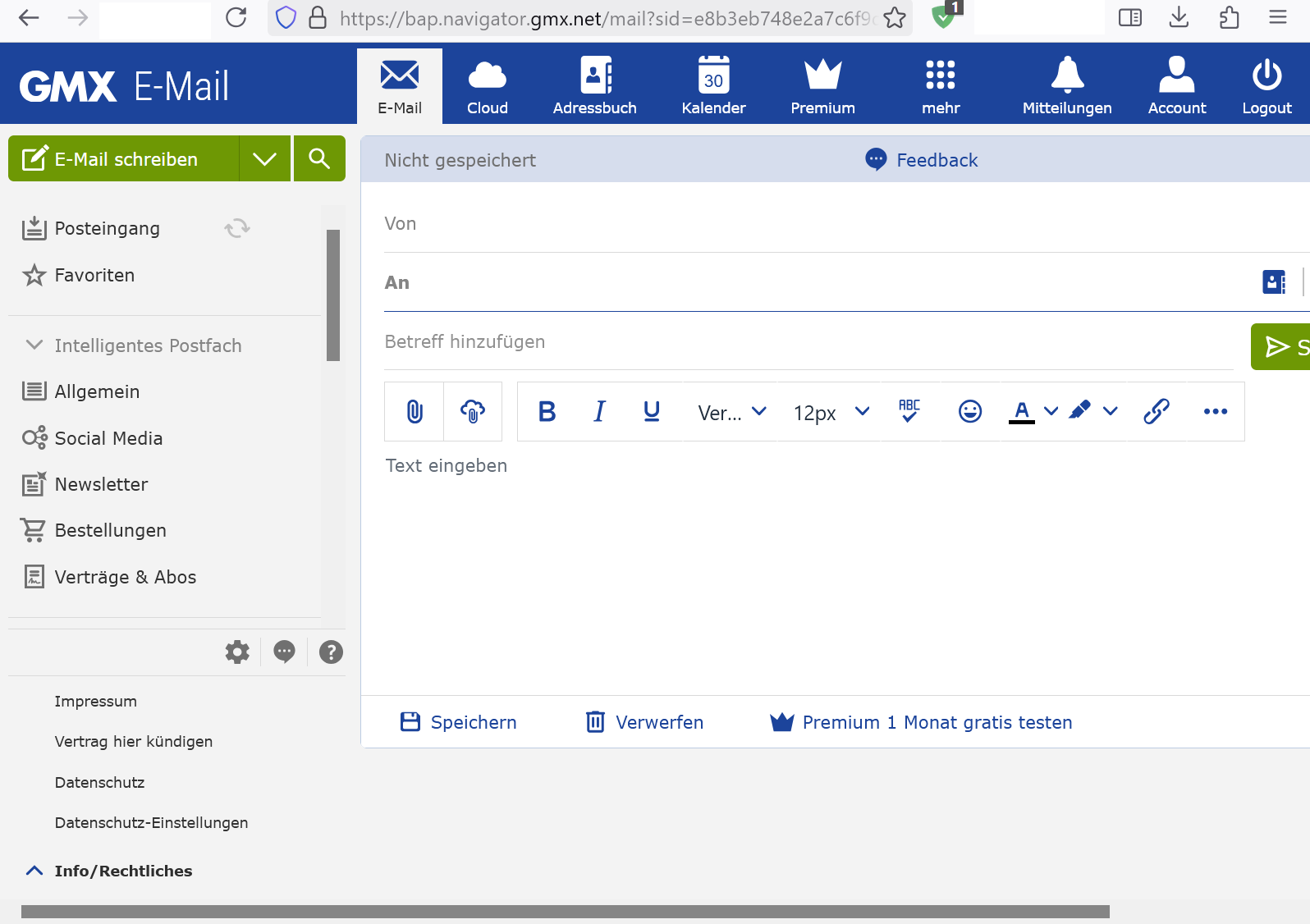Toggle italic formatting

click(x=599, y=411)
